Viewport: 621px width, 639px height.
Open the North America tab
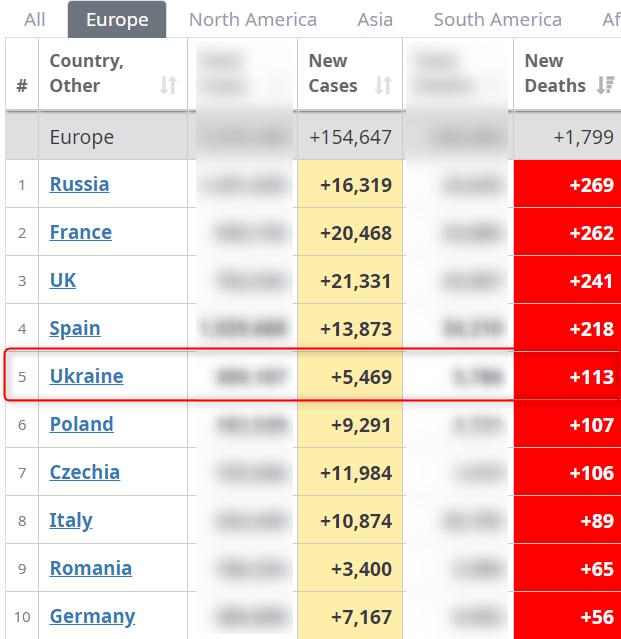[253, 20]
